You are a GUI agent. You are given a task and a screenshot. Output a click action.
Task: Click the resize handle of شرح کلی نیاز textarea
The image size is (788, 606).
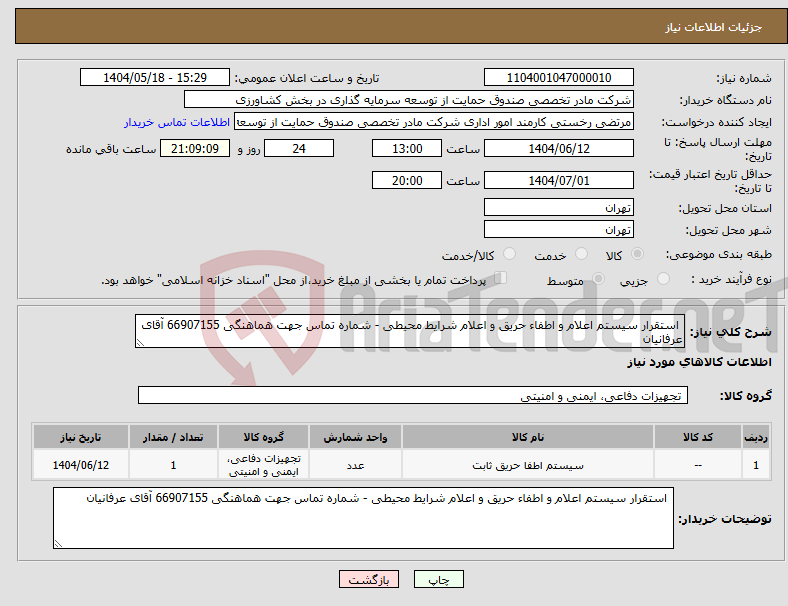(140, 343)
